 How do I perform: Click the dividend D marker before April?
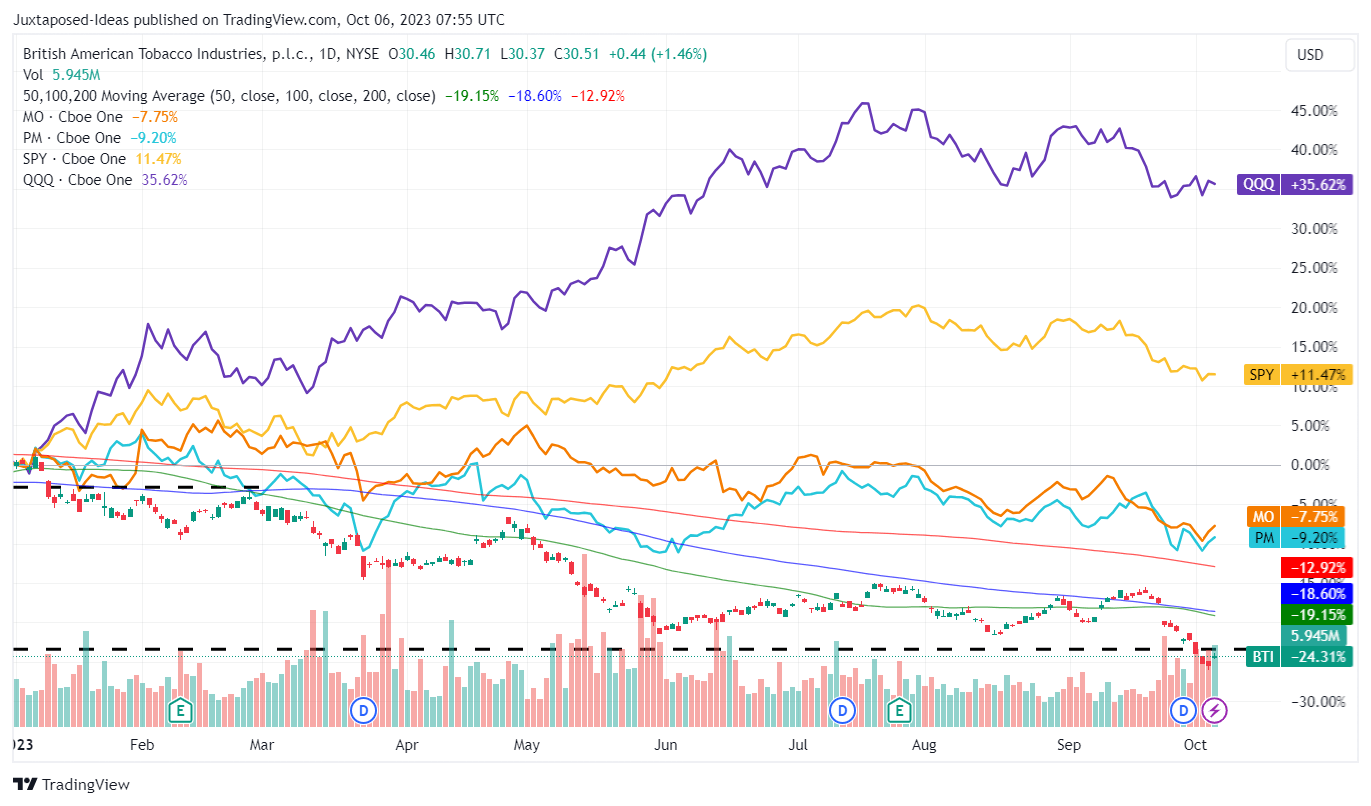coord(364,711)
